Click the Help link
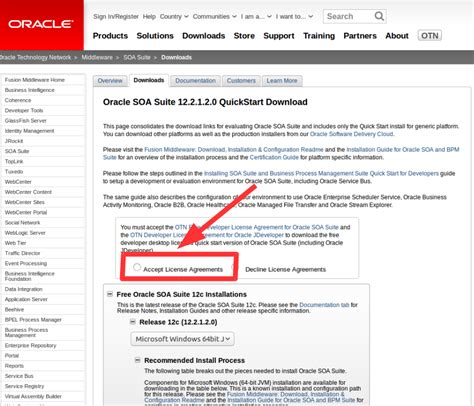Viewport: 474px width, 406px height. tap(149, 16)
